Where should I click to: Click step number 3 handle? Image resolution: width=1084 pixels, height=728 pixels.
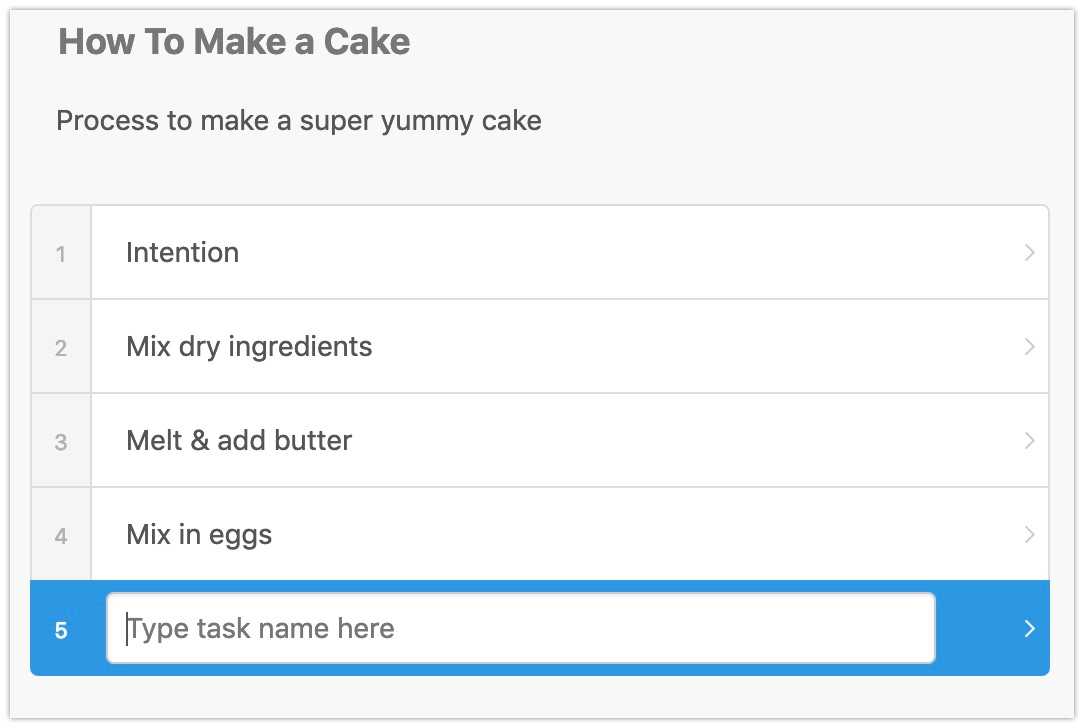click(61, 442)
